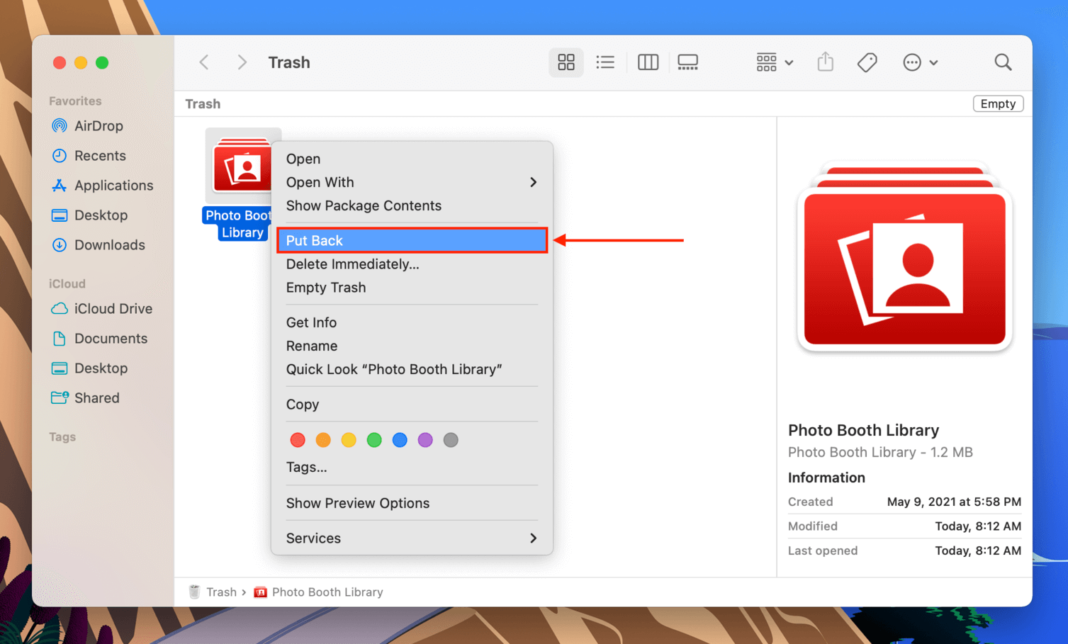Switch to column view
This screenshot has height=644, width=1068.
click(647, 62)
